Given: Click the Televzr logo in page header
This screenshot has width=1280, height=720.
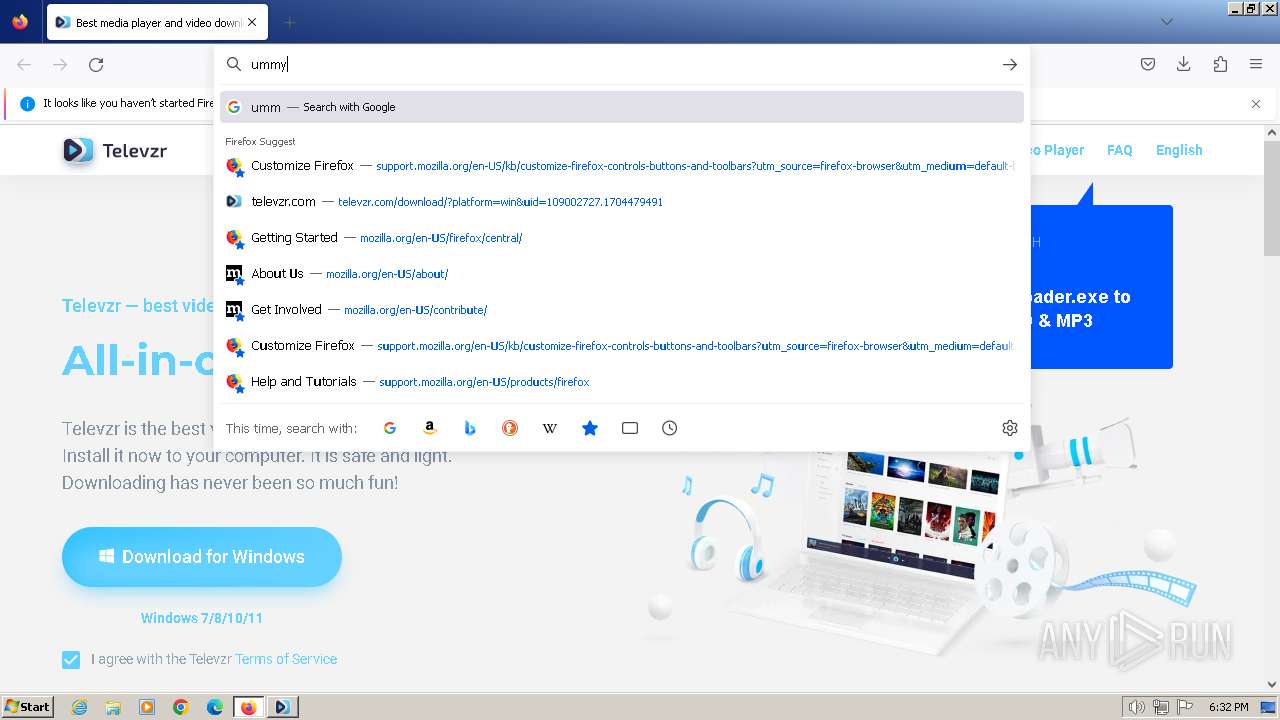Looking at the screenshot, I should point(115,150).
